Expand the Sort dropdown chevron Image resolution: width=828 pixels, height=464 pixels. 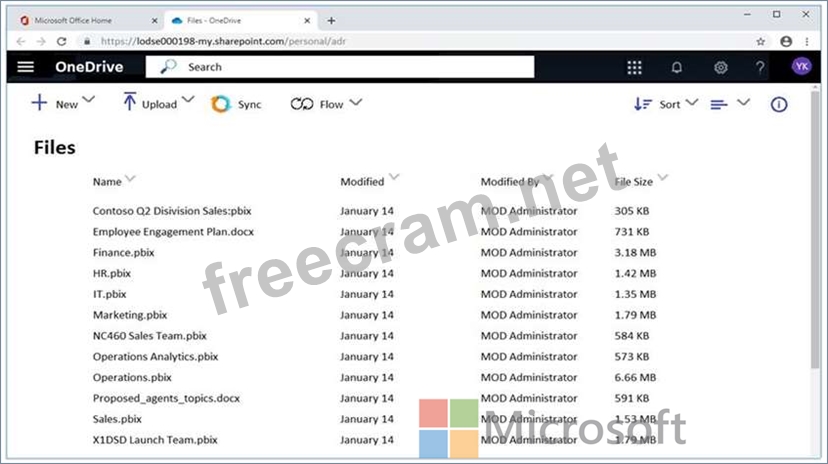pos(692,102)
